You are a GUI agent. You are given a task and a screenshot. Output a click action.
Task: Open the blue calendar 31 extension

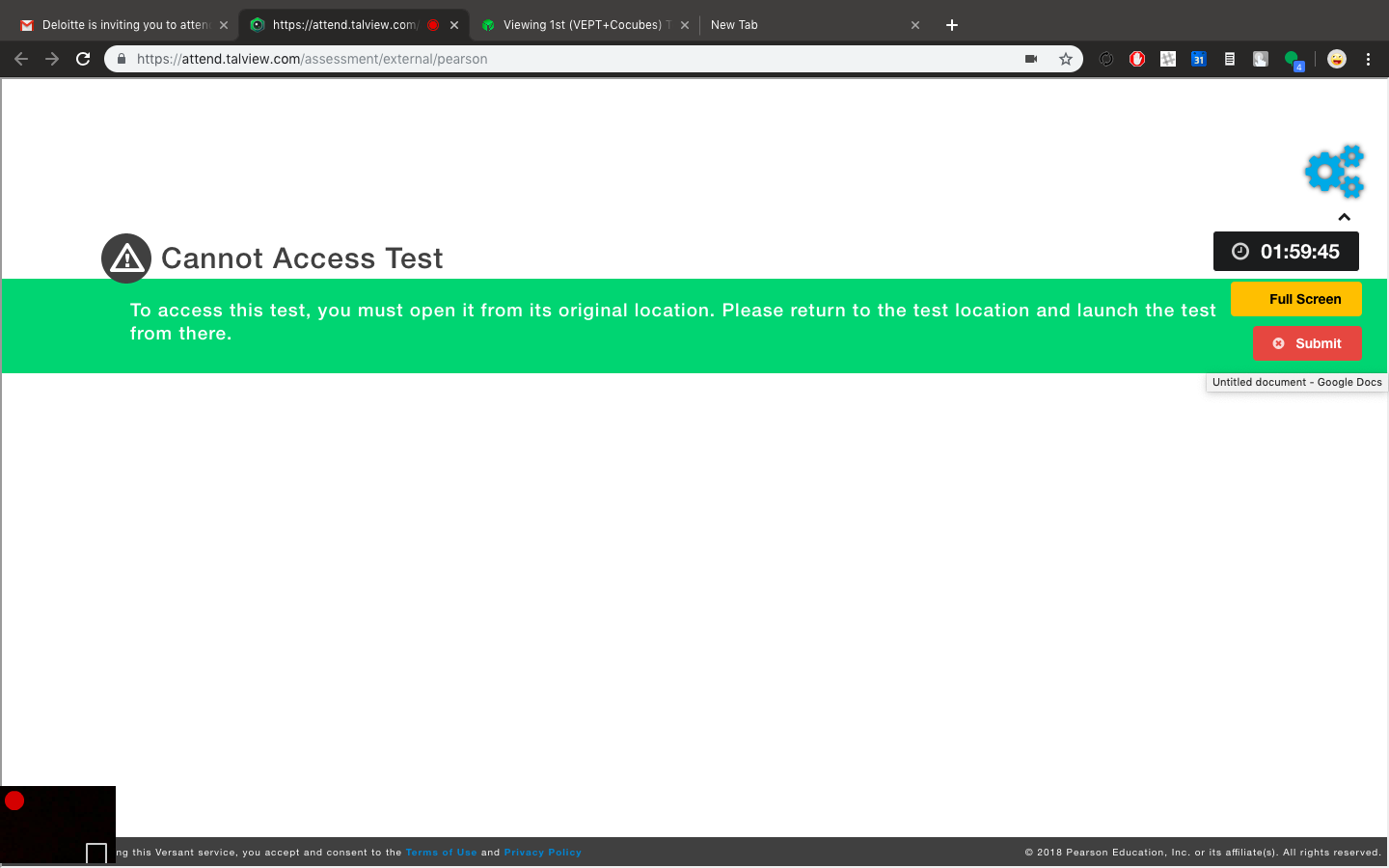coord(1199,59)
